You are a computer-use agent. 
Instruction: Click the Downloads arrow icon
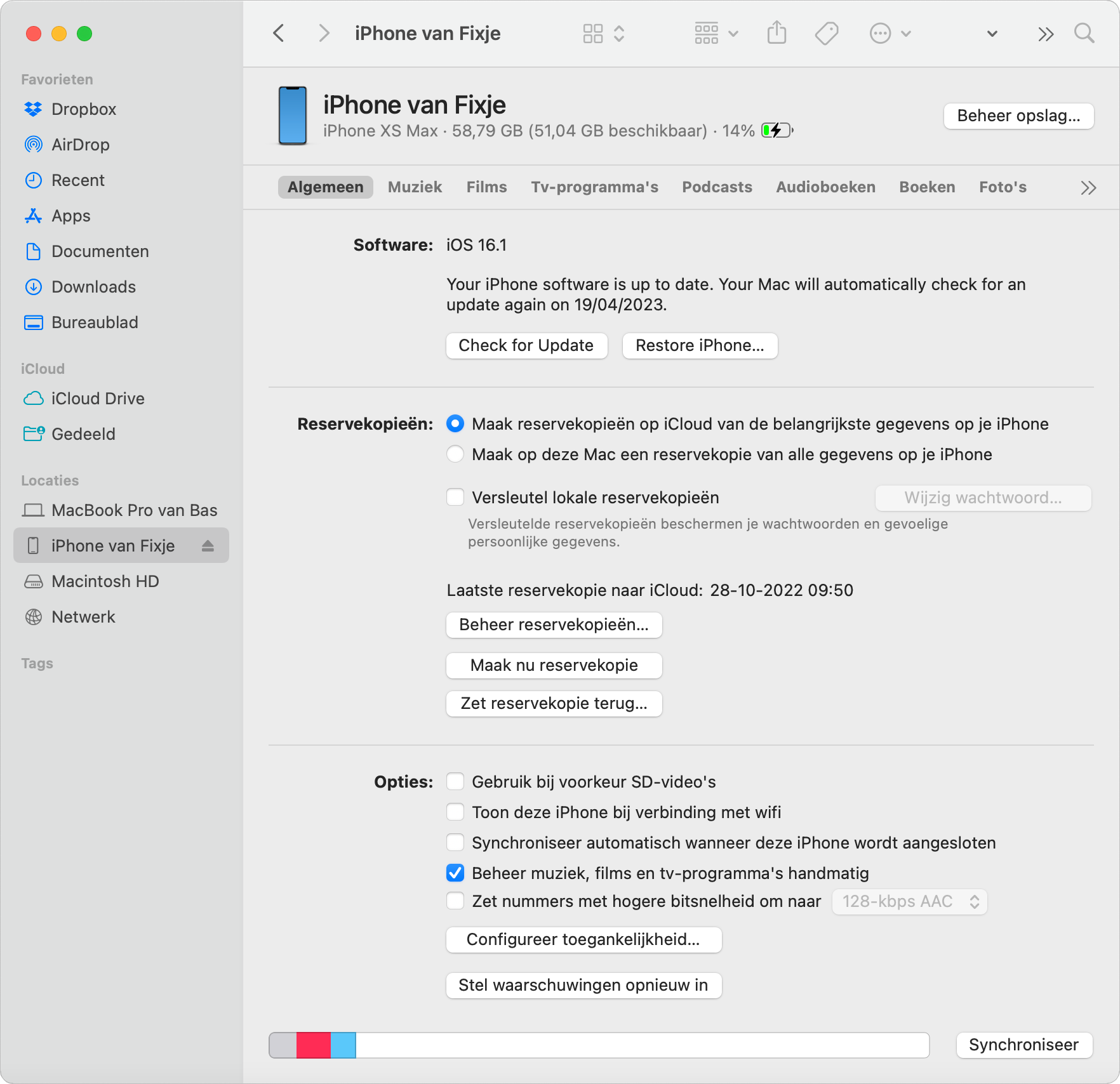point(33,287)
